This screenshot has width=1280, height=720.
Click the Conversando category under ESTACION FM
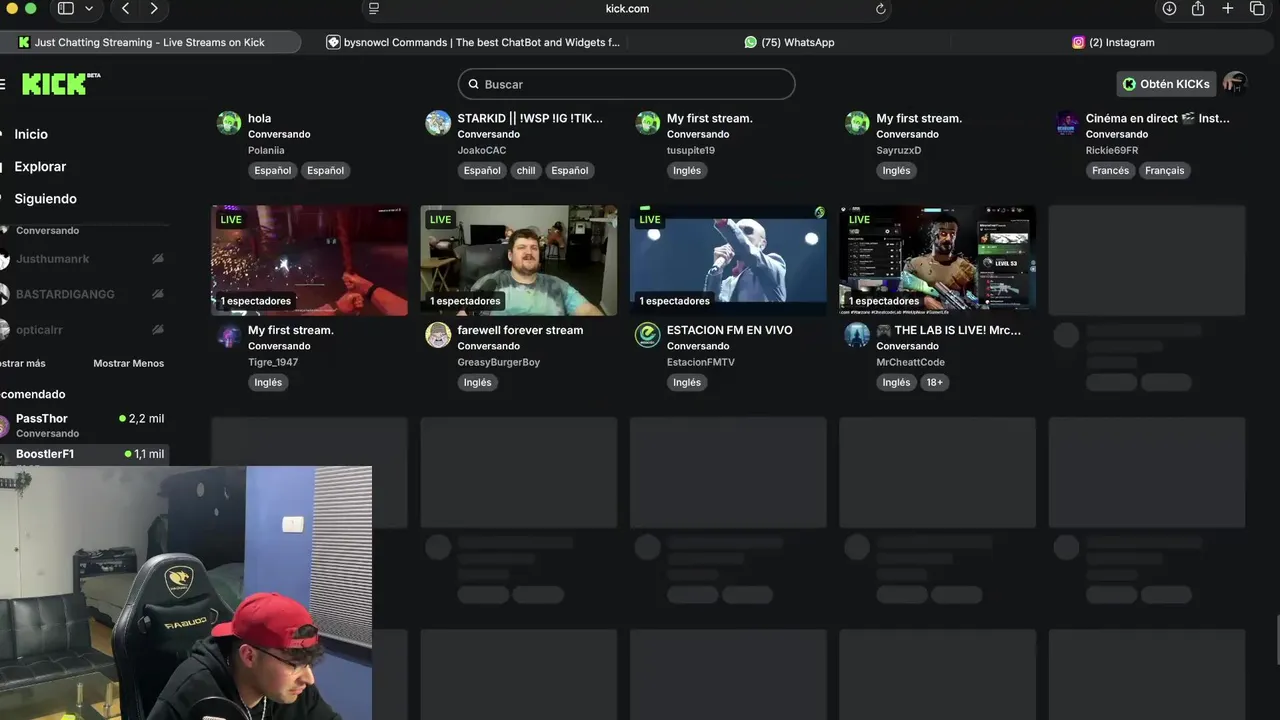click(698, 346)
